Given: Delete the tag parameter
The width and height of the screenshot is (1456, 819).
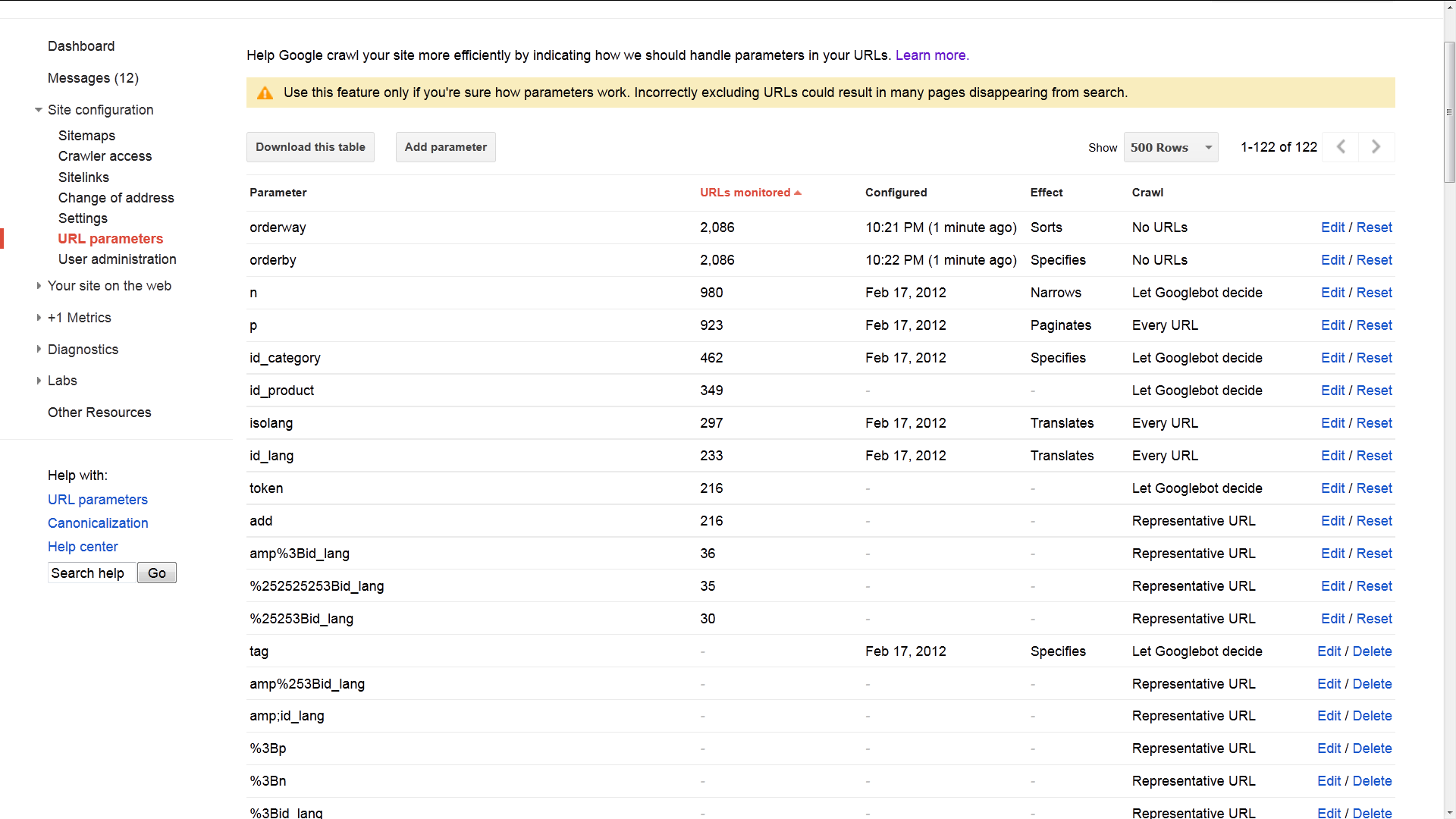Looking at the screenshot, I should [1372, 651].
